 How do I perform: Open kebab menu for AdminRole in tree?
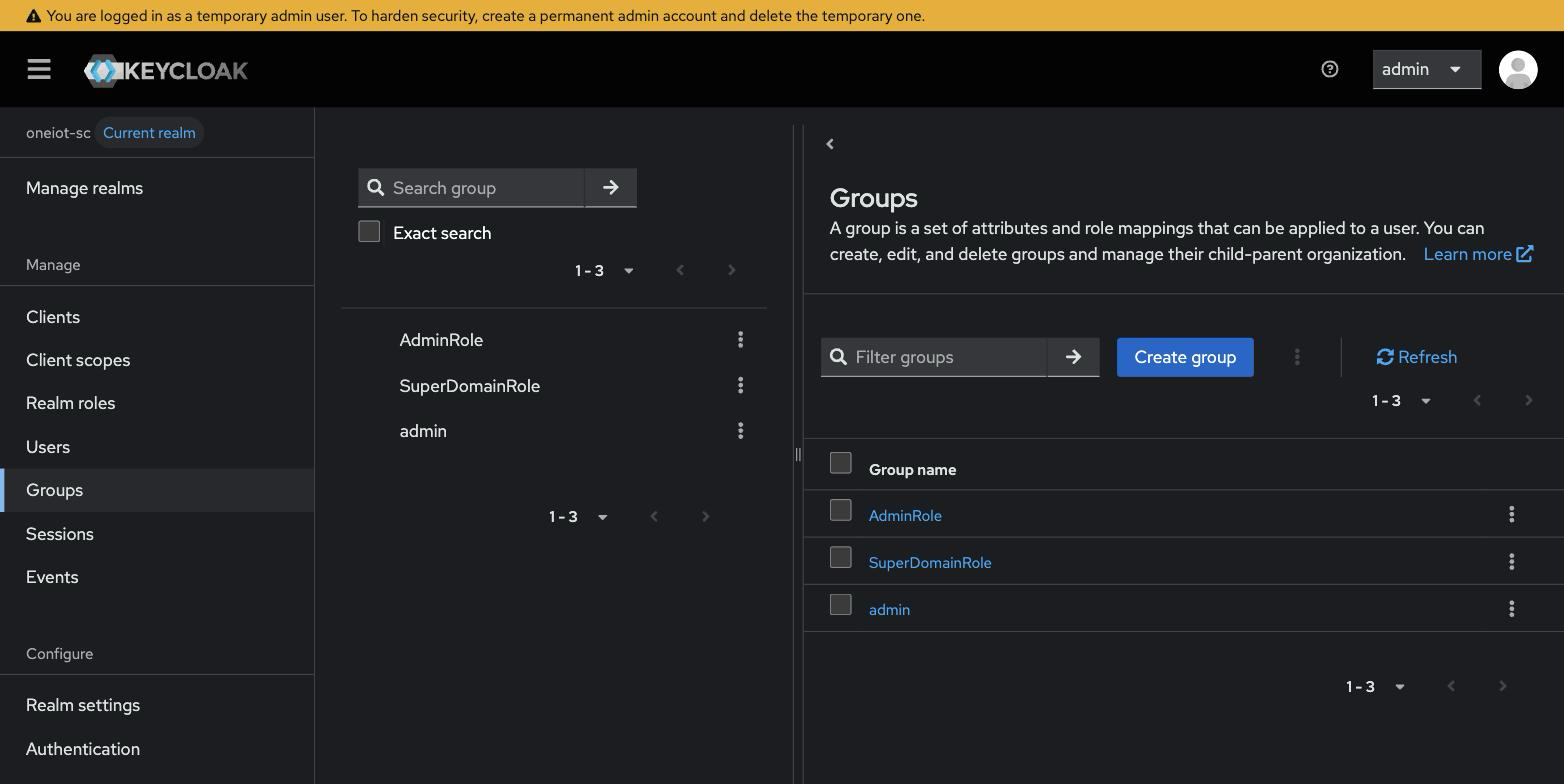pos(741,340)
